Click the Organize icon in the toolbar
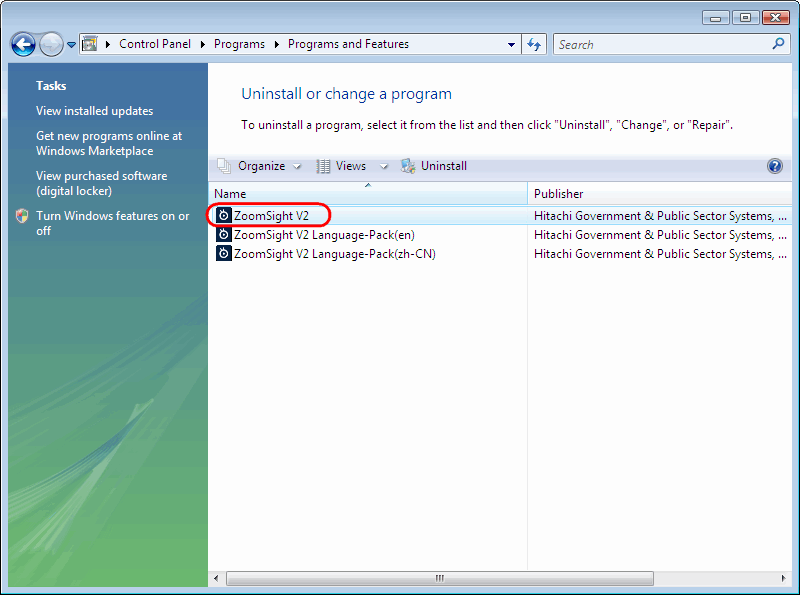 [x=224, y=166]
